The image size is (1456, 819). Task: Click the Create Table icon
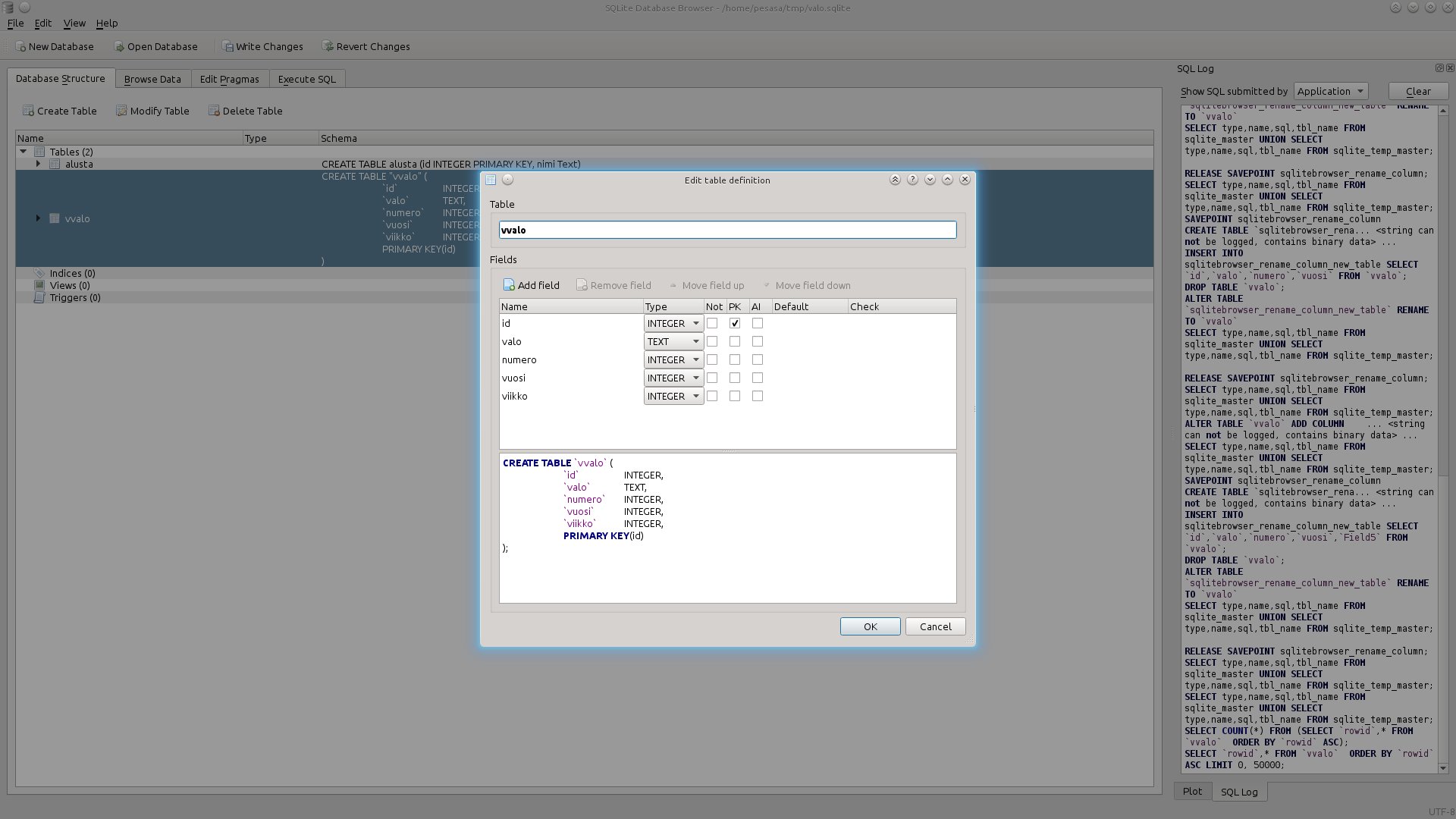point(29,111)
